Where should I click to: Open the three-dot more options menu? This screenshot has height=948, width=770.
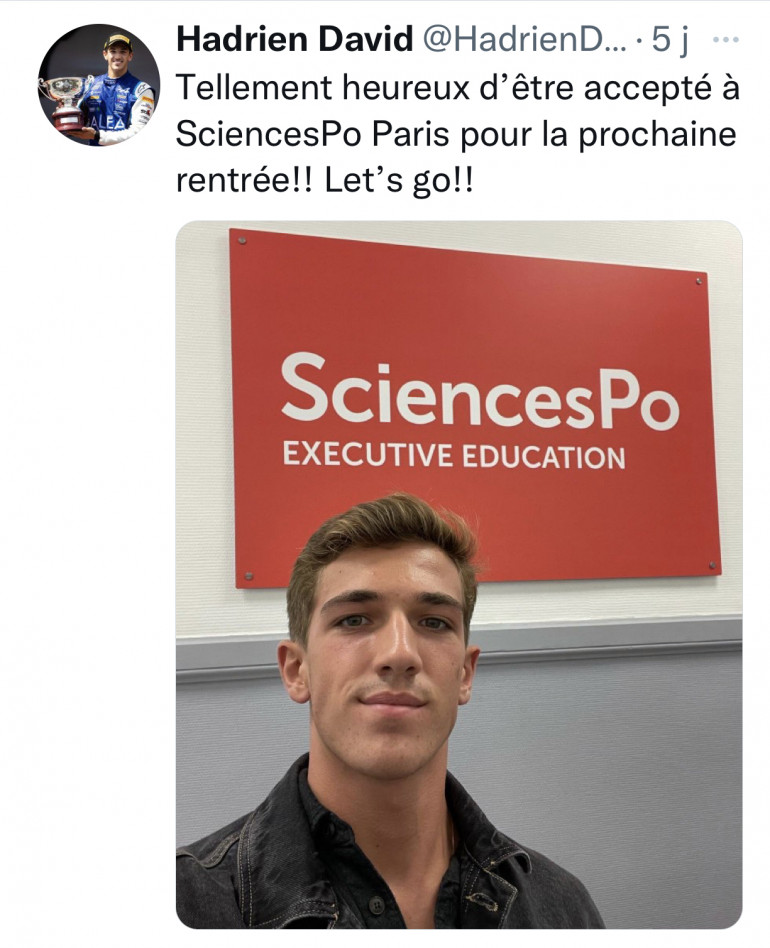click(725, 41)
